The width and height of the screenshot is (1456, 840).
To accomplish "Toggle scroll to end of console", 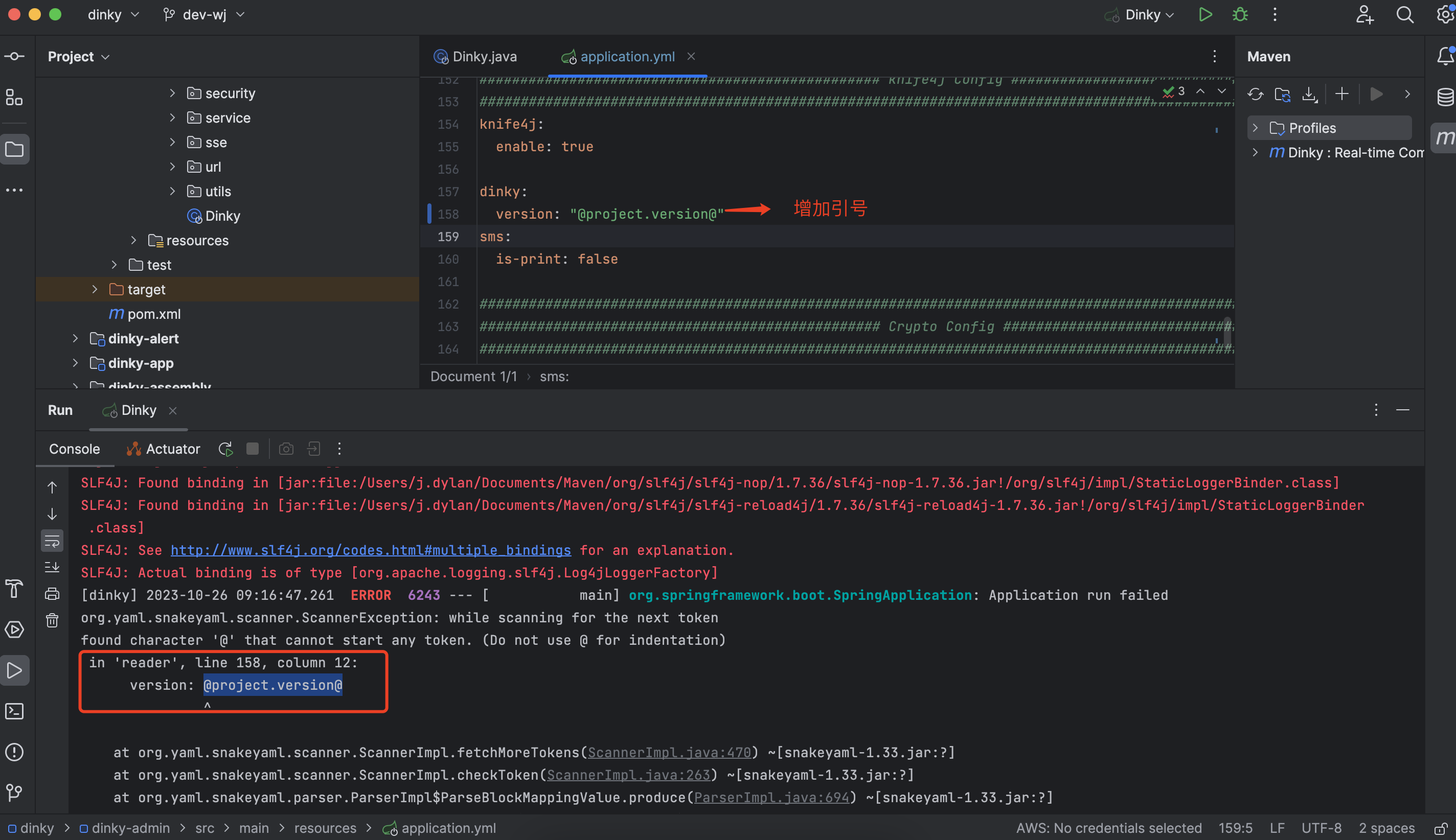I will 52,567.
